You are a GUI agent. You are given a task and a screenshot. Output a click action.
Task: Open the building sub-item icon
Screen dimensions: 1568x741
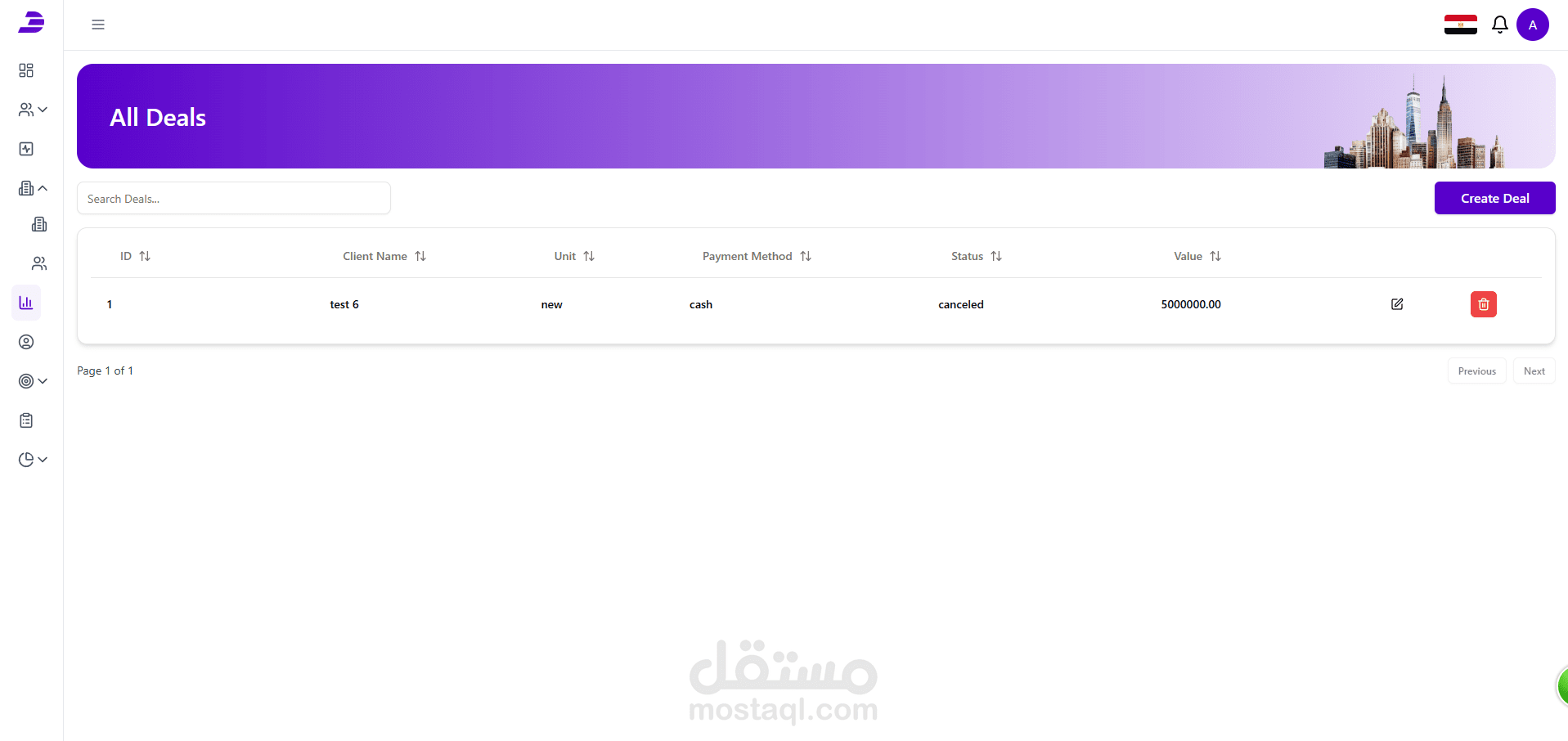[39, 224]
